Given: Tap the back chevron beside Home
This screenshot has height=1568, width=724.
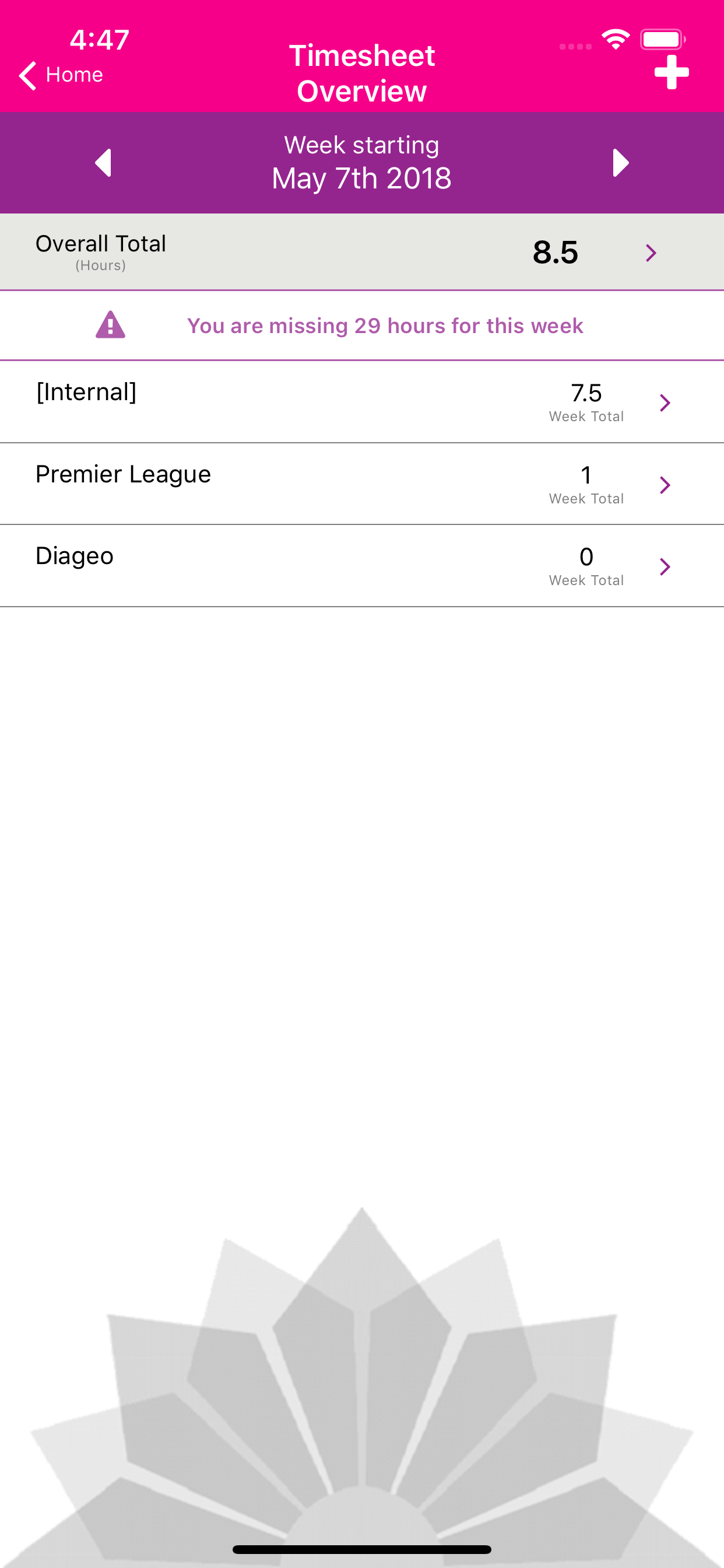Looking at the screenshot, I should (27, 75).
